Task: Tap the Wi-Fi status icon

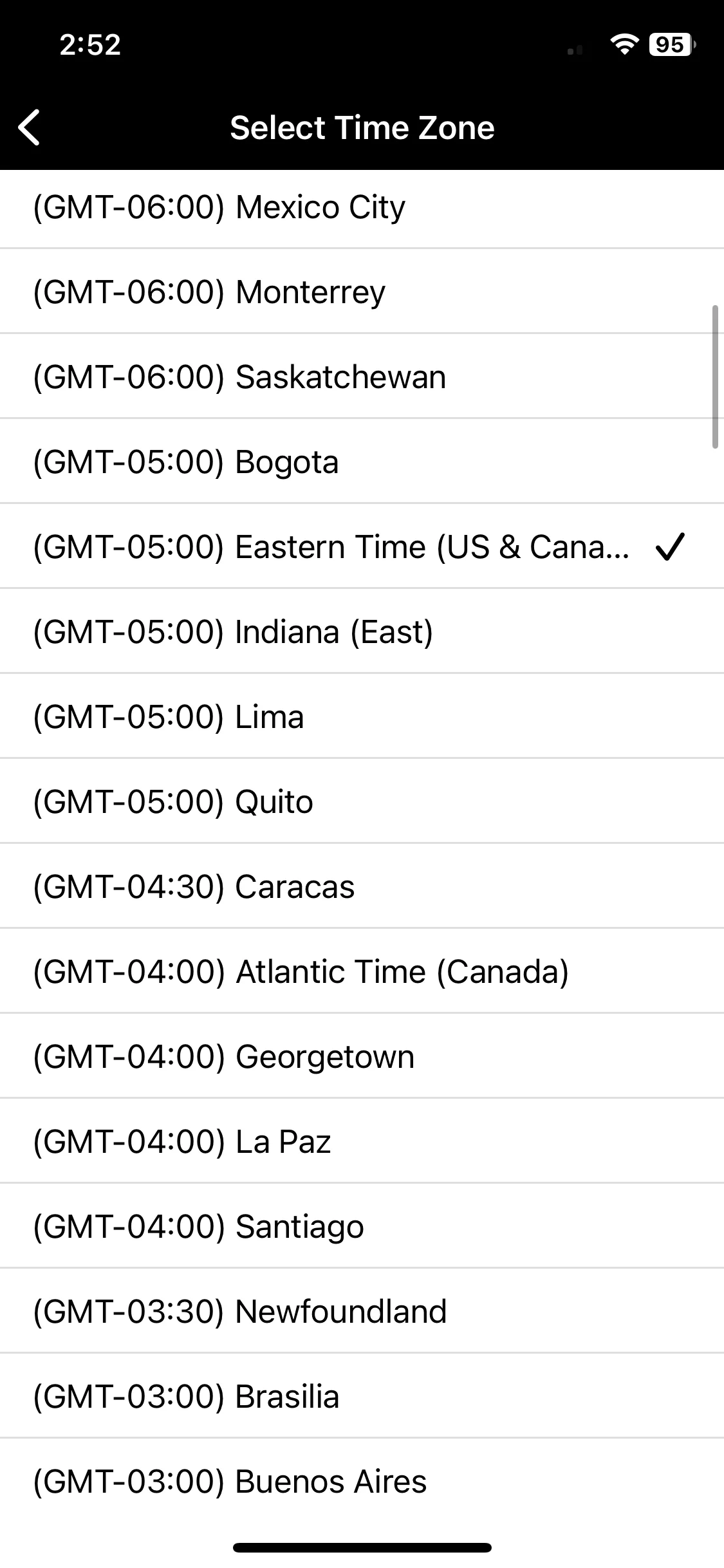Action: point(624,44)
